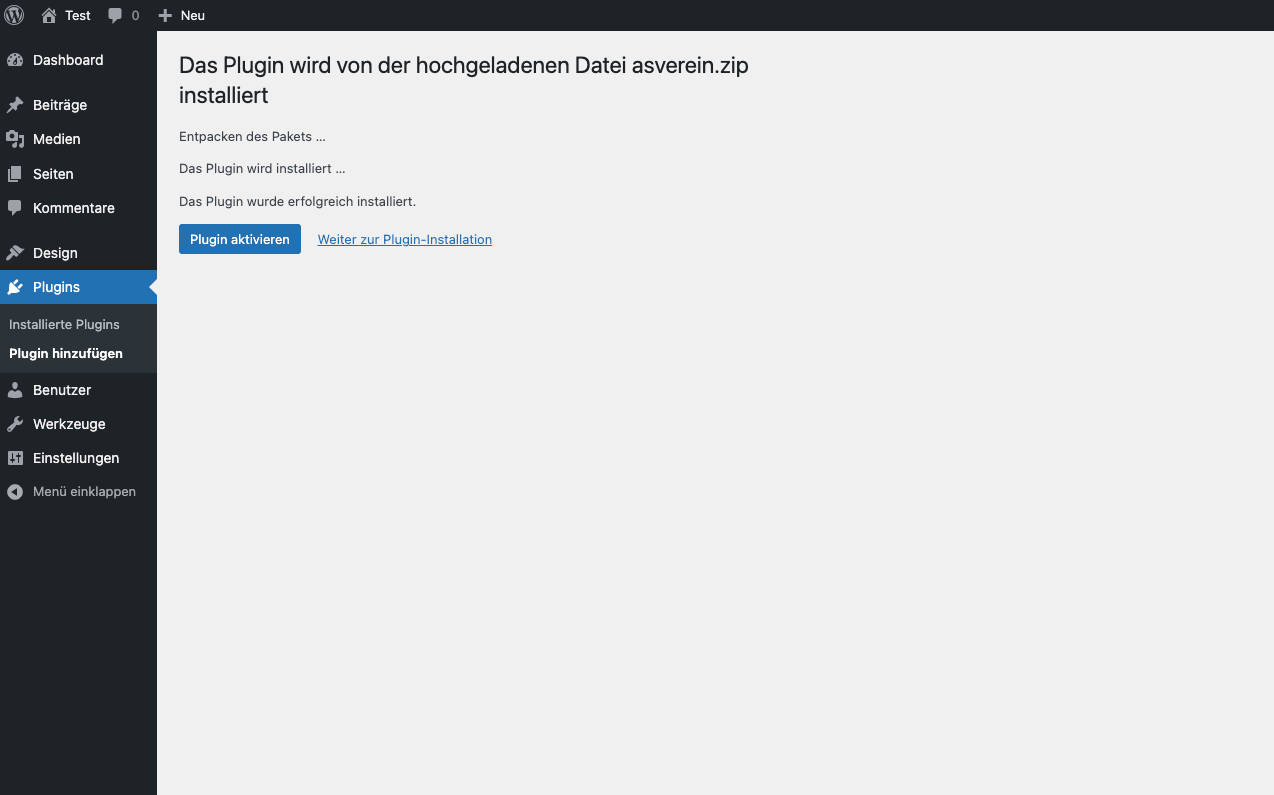The image size is (1274, 795).
Task: Click the plus icon beside Neu
Action: tap(166, 16)
